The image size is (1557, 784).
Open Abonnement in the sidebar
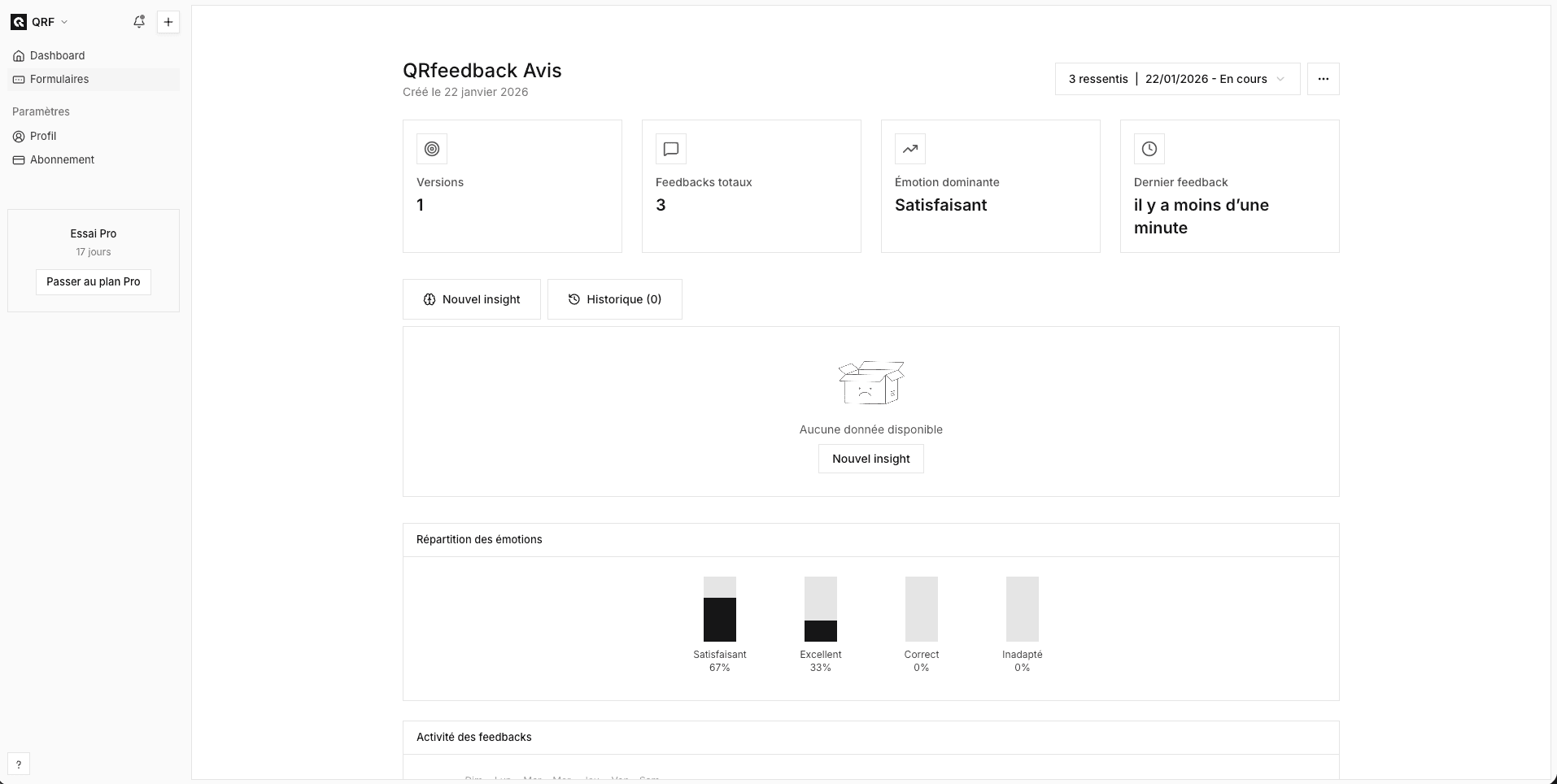tap(62, 159)
